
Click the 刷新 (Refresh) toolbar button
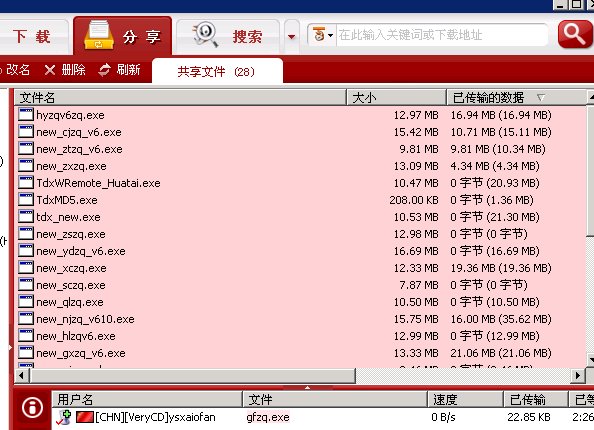click(120, 70)
